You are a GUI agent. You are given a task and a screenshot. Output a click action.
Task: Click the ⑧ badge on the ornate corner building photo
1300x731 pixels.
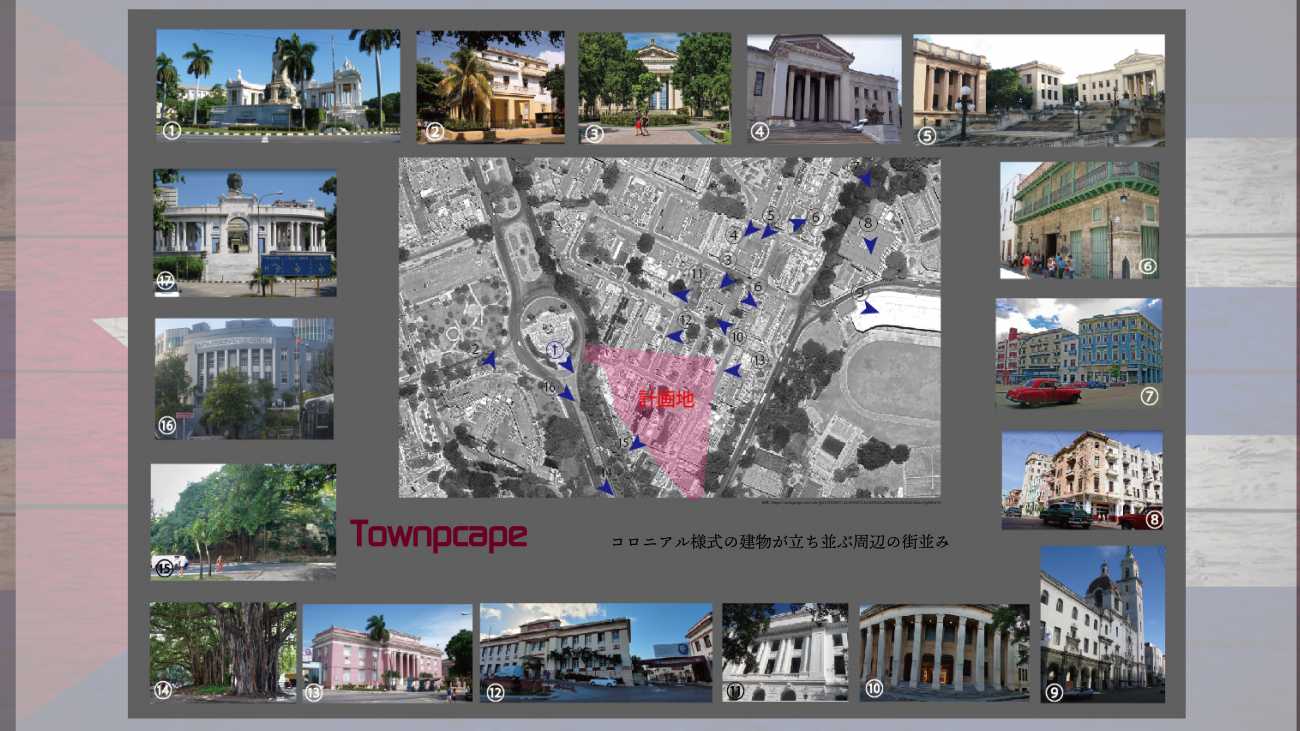(1155, 520)
